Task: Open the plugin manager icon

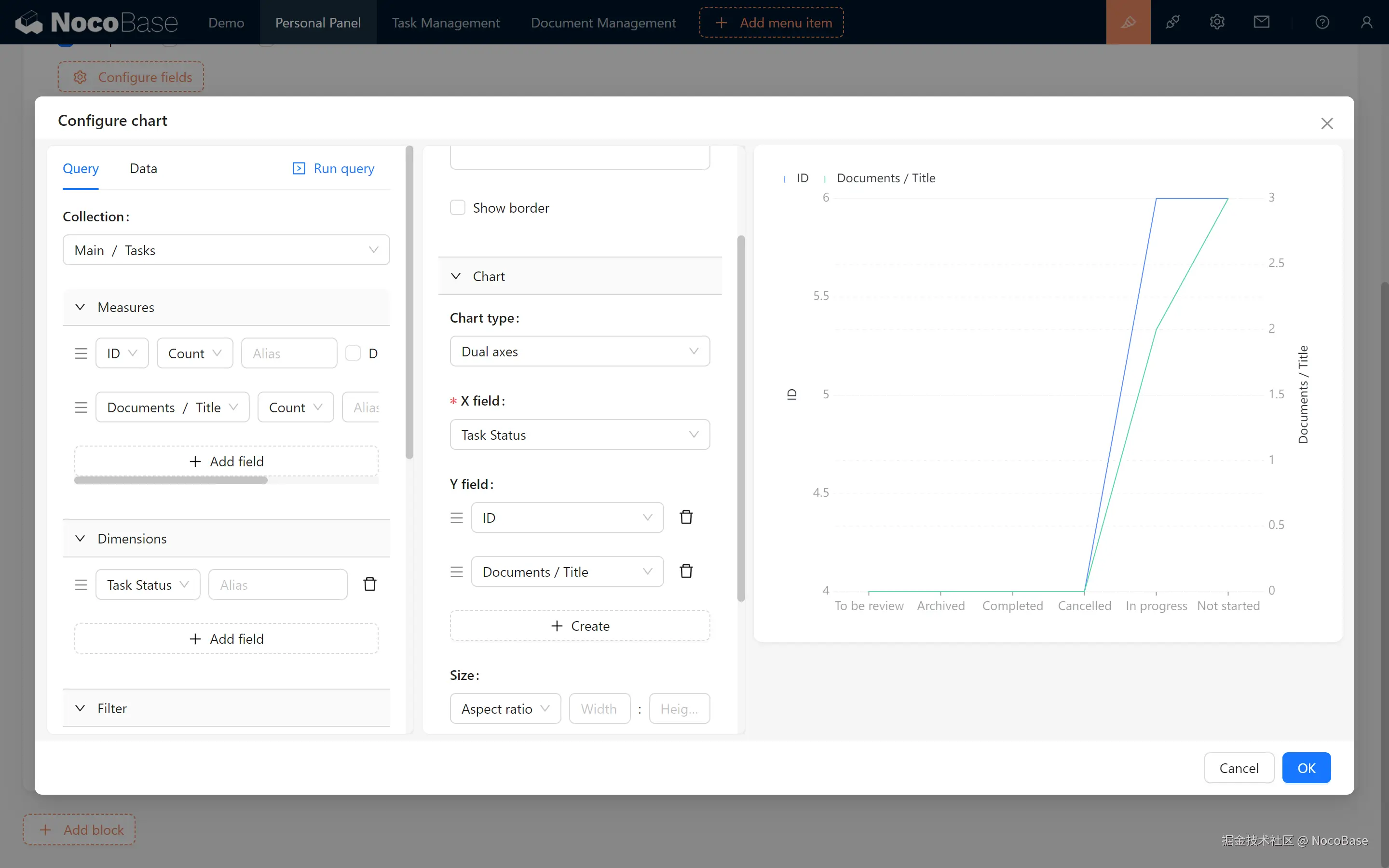Action: click(1172, 22)
